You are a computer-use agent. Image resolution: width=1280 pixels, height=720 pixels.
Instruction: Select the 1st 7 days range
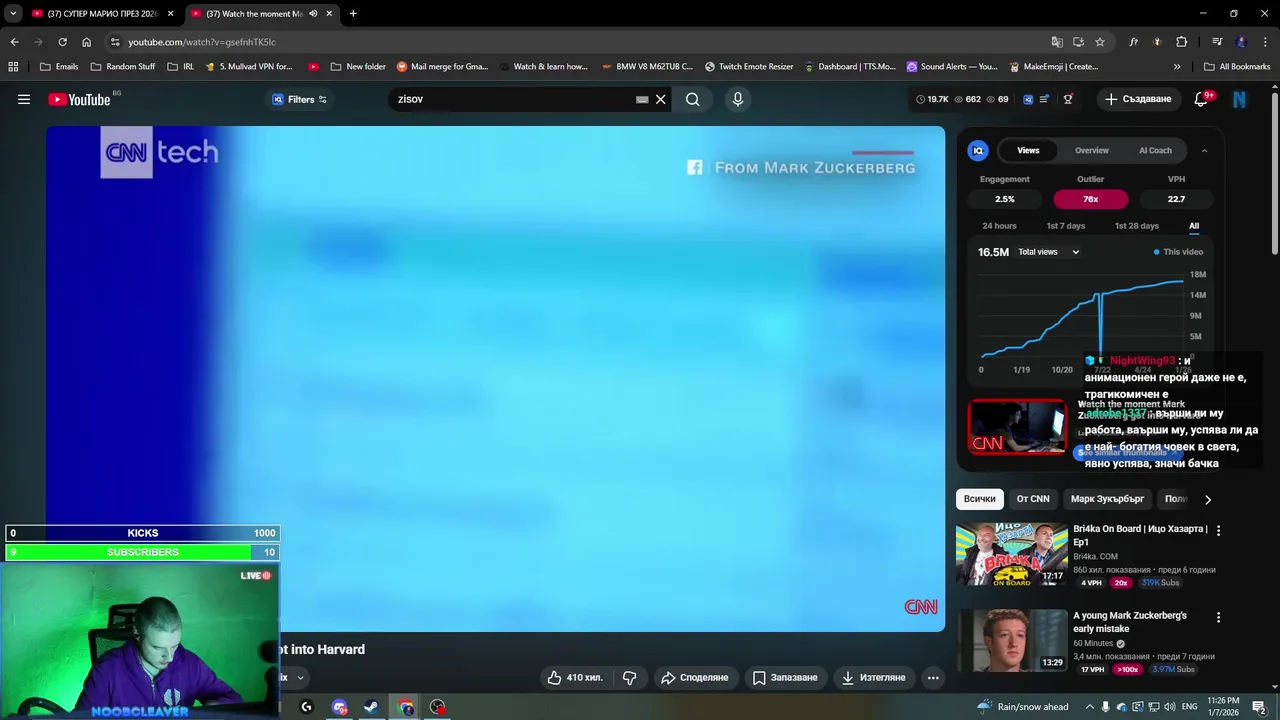1065,226
